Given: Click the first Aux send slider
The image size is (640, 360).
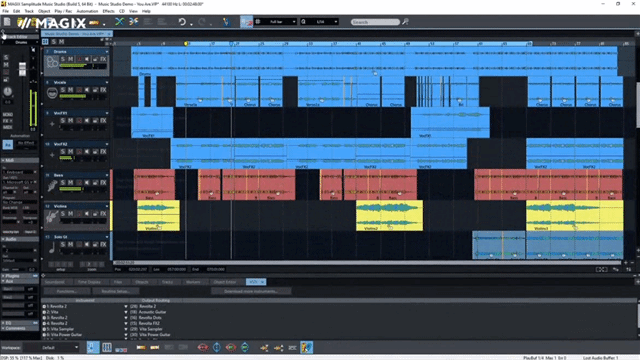Looking at the screenshot, I should [13, 289].
